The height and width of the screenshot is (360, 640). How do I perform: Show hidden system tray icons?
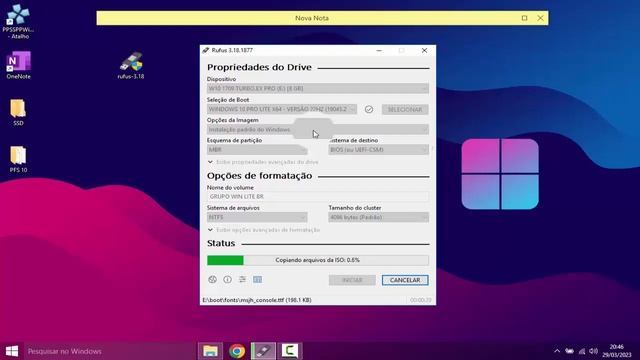point(557,351)
